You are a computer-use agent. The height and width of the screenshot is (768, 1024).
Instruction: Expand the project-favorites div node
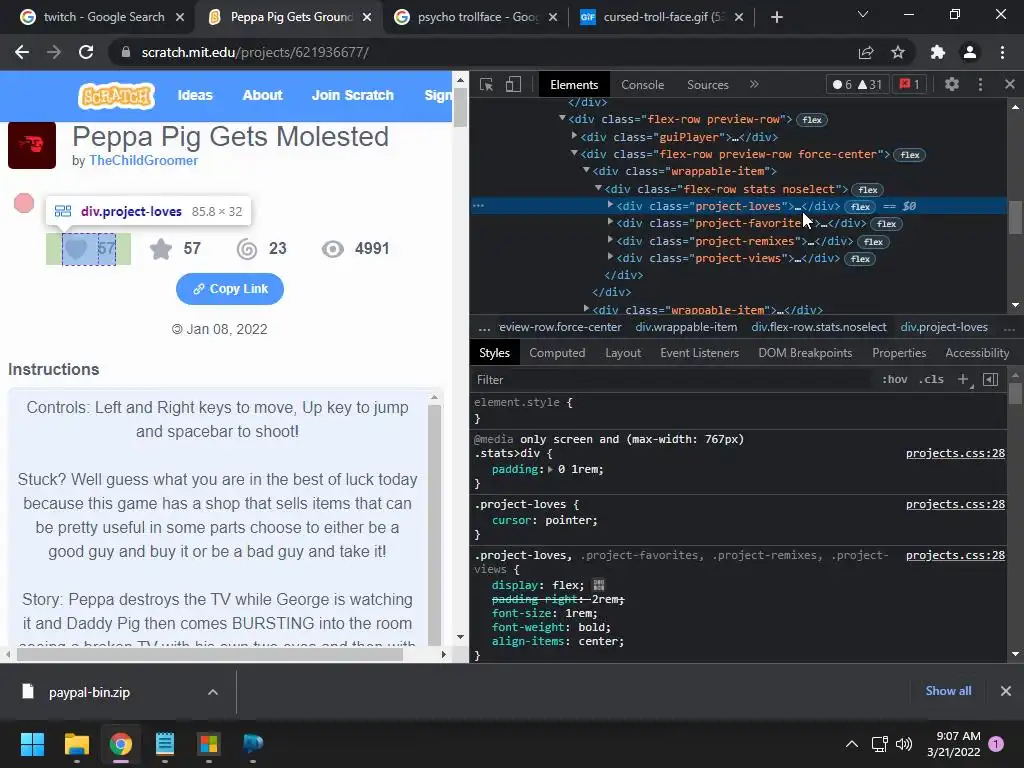pyautogui.click(x=611, y=222)
